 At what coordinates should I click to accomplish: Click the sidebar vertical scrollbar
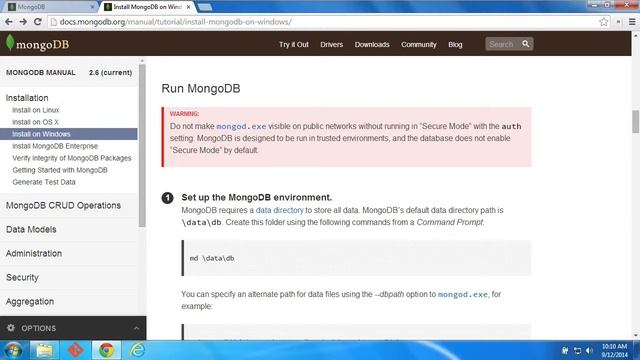click(142, 145)
